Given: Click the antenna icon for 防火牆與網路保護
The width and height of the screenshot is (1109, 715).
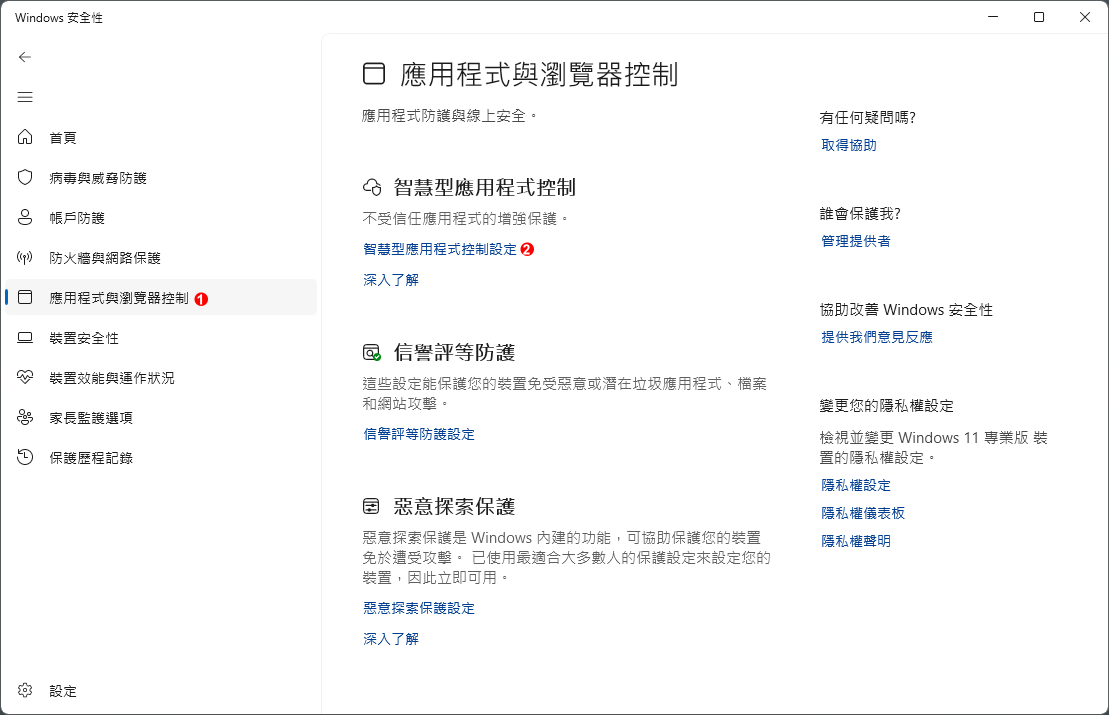Looking at the screenshot, I should tap(25, 257).
